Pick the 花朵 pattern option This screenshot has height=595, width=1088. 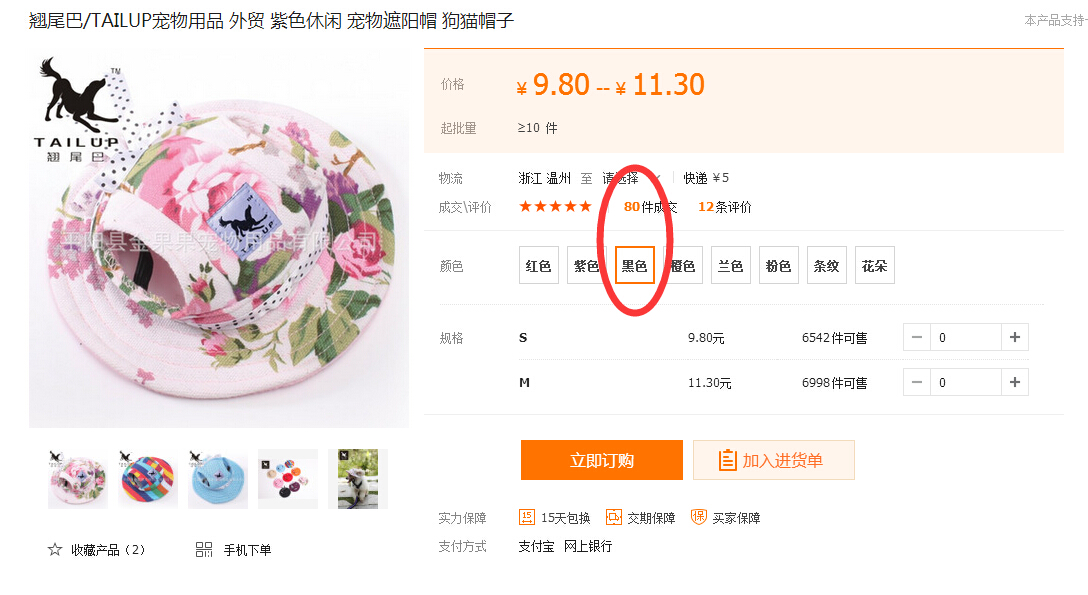point(875,266)
